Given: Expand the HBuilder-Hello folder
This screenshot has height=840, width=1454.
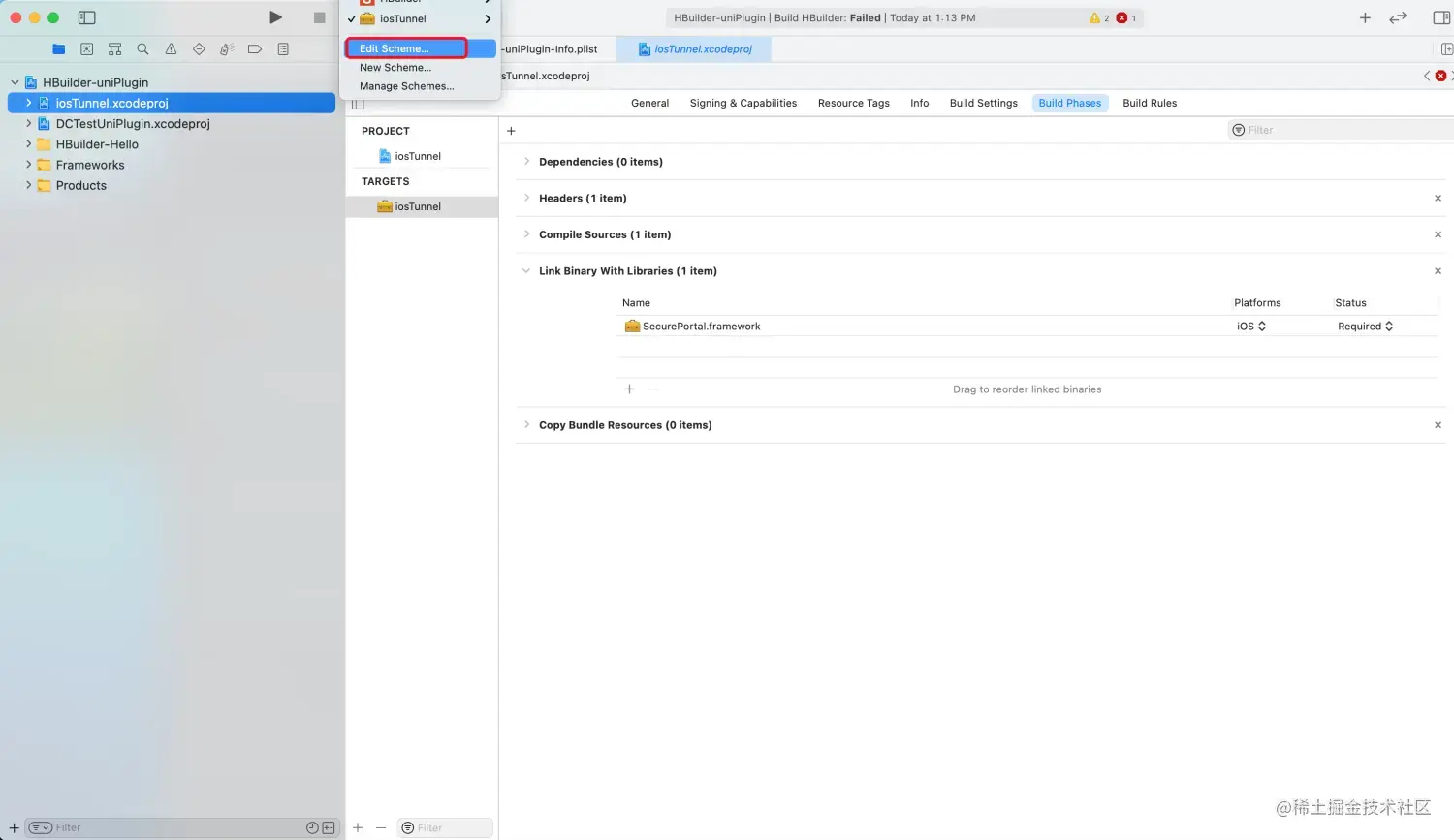Looking at the screenshot, I should click(28, 144).
